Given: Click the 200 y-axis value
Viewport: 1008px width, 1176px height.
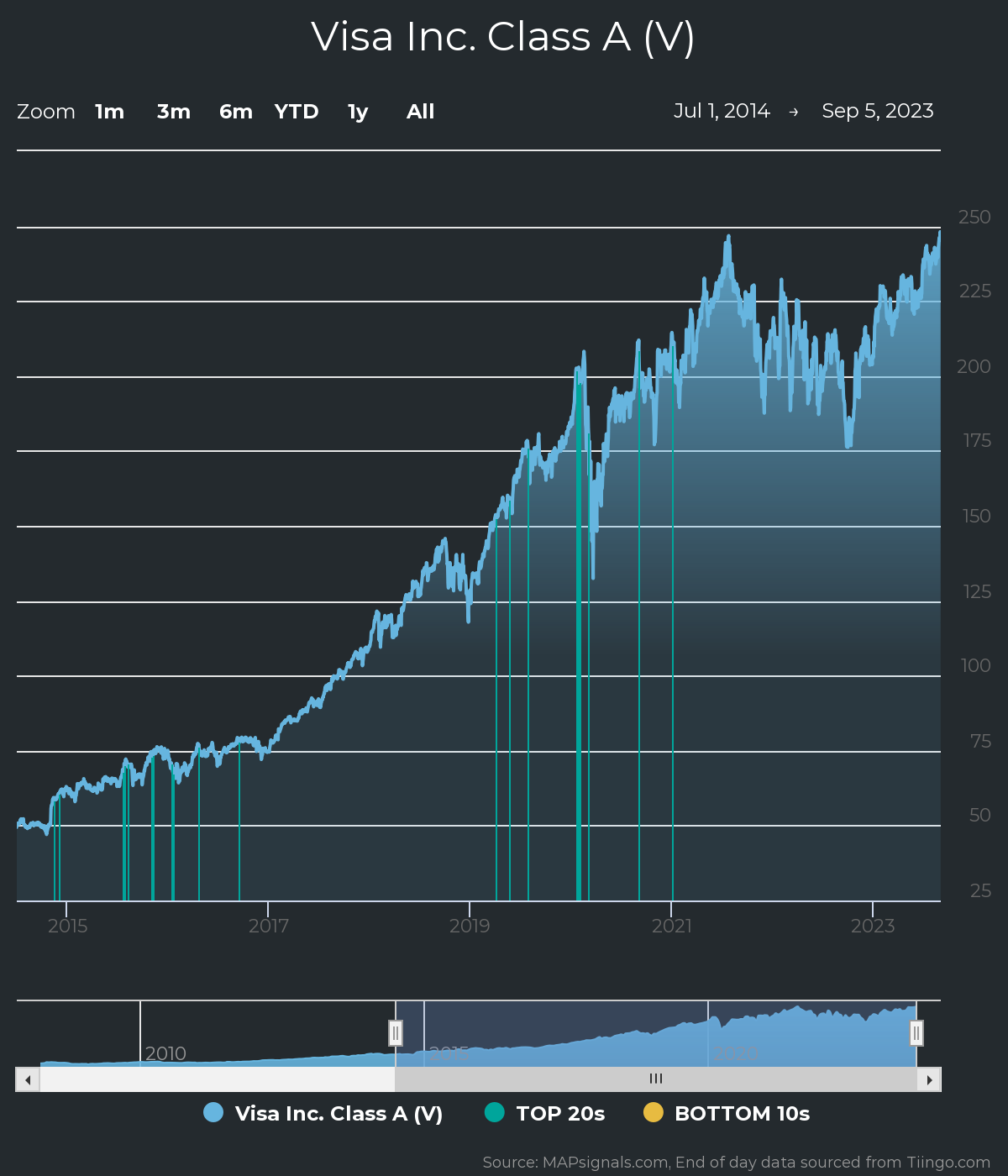Looking at the screenshot, I should click(974, 366).
